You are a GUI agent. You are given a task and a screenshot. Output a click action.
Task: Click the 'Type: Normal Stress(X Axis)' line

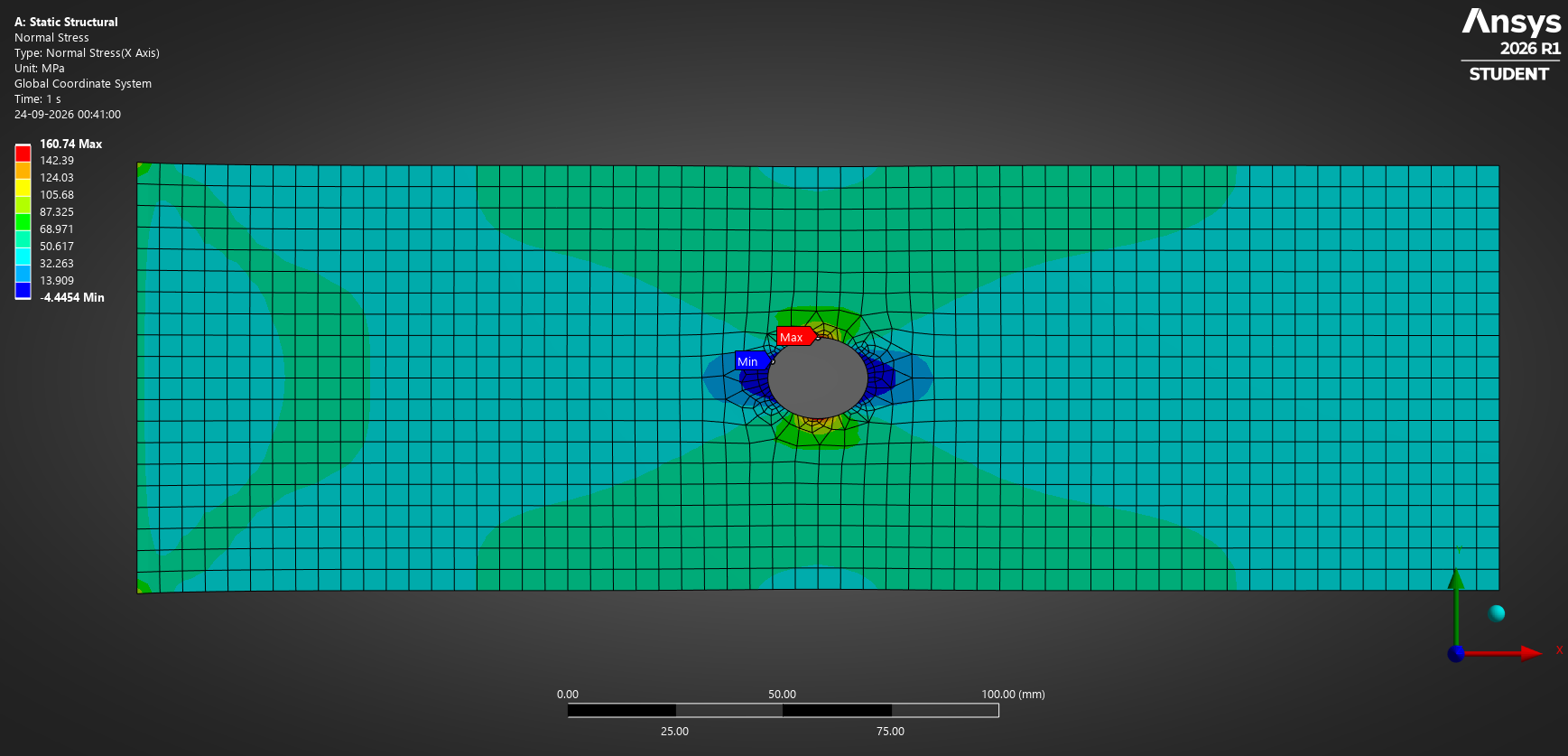pos(87,53)
